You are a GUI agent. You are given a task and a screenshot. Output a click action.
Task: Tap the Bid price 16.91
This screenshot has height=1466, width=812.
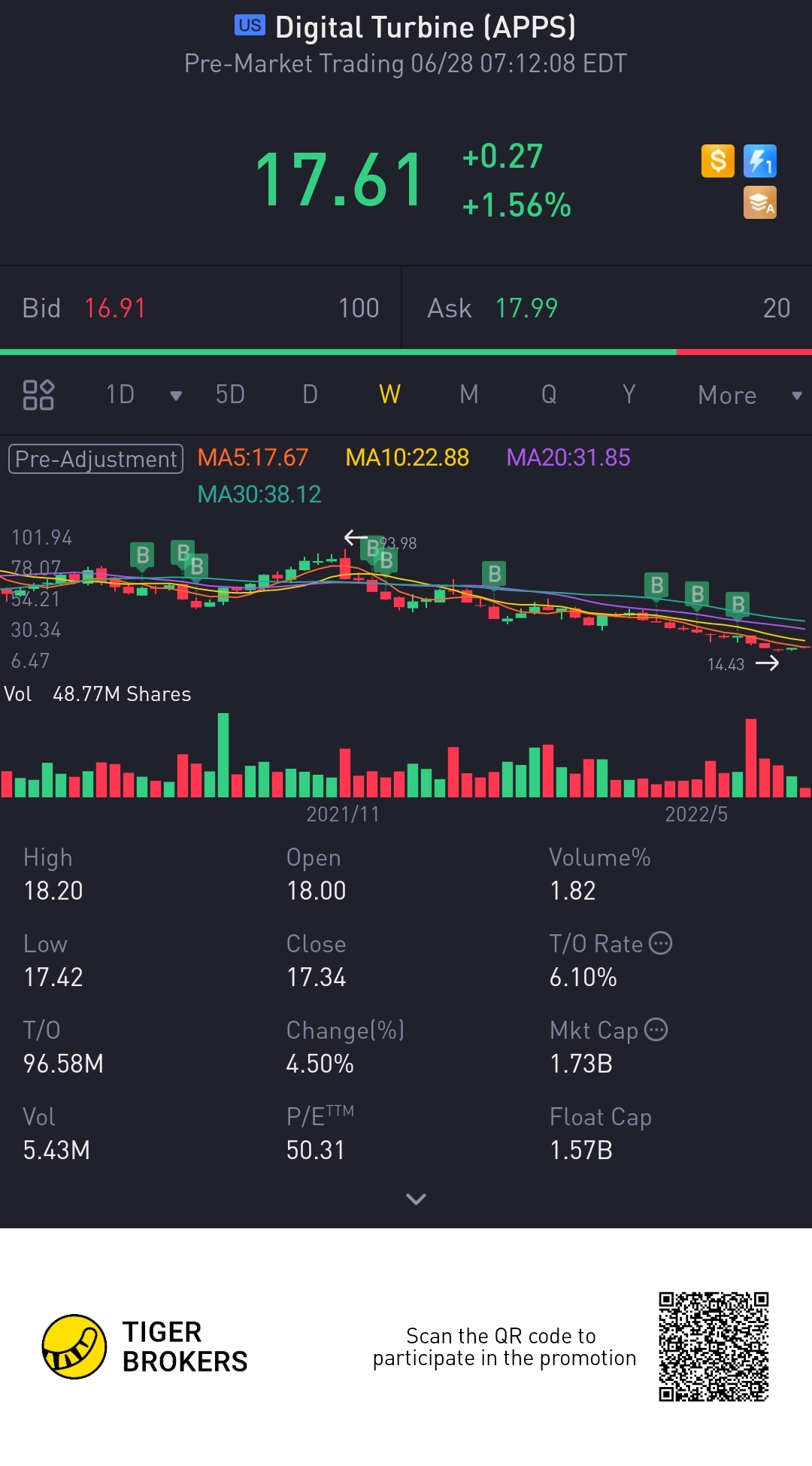[114, 308]
